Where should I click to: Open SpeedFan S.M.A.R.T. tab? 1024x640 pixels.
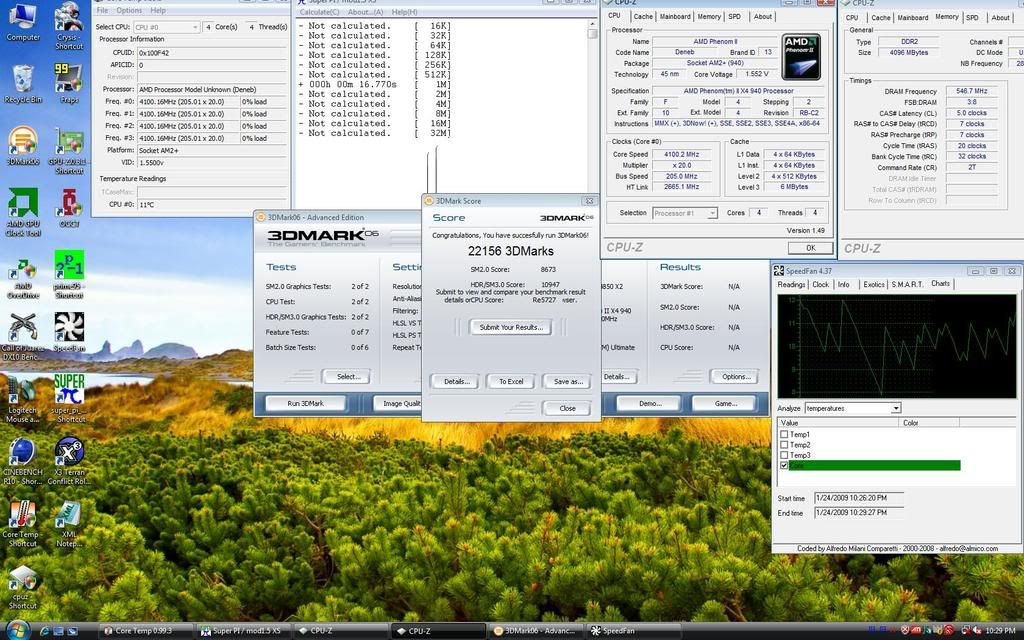[x=908, y=285]
